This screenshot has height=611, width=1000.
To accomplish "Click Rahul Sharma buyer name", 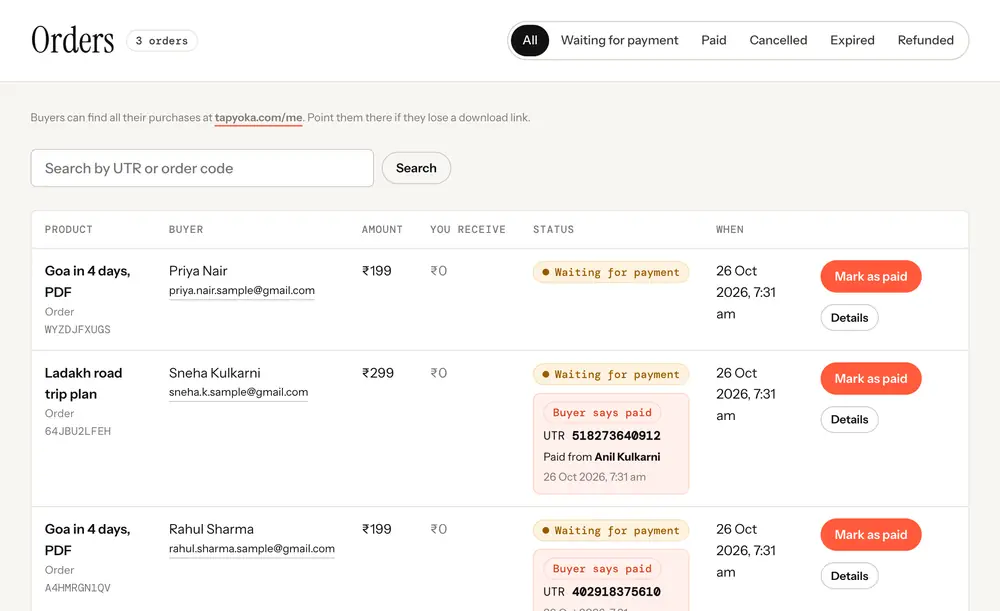I will click(x=211, y=529).
